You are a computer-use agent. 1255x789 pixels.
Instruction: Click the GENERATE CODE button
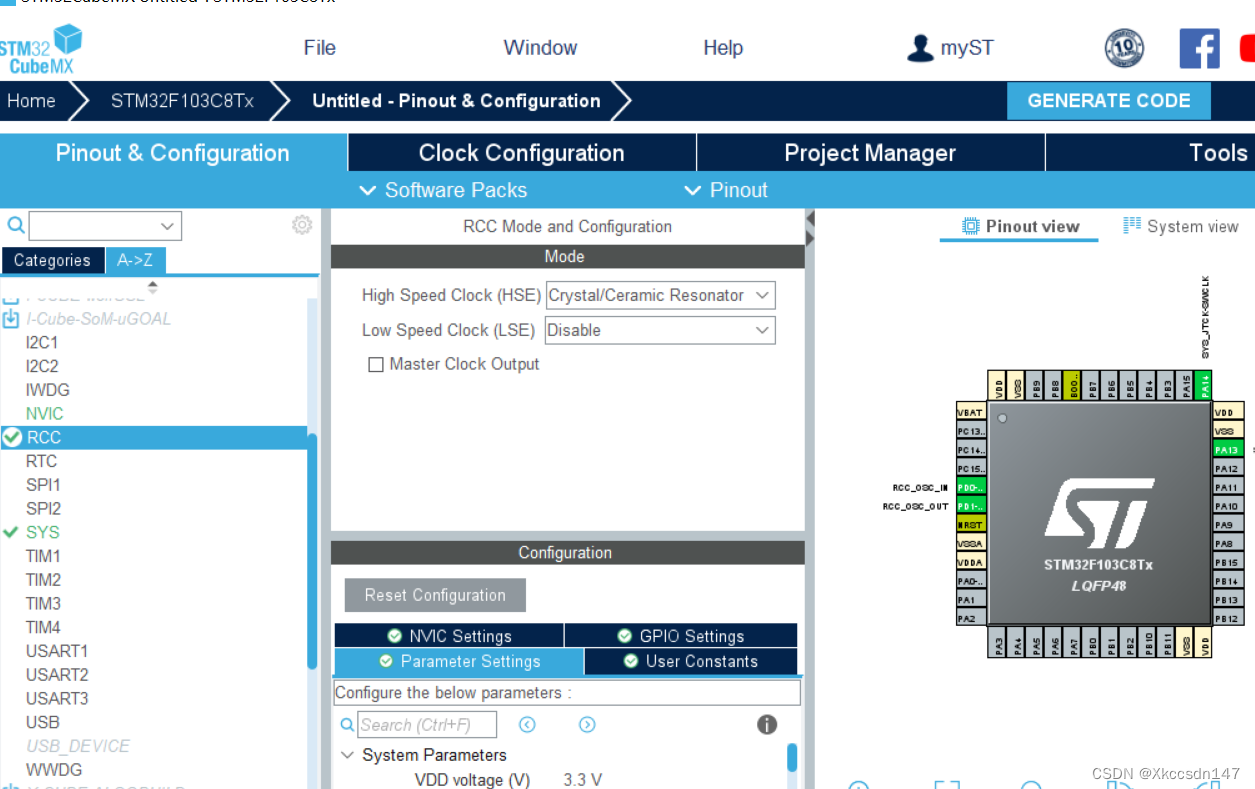coord(1109,101)
